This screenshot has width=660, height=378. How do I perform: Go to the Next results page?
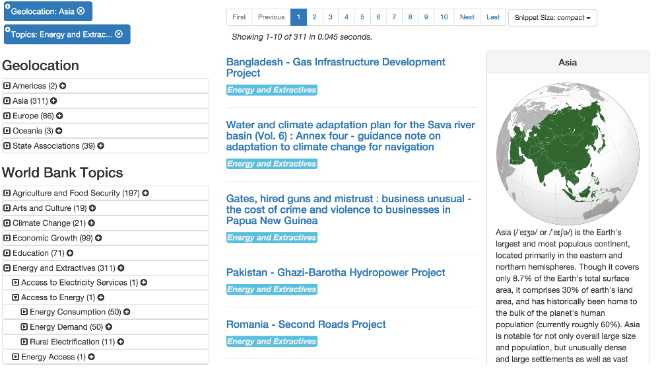point(467,17)
